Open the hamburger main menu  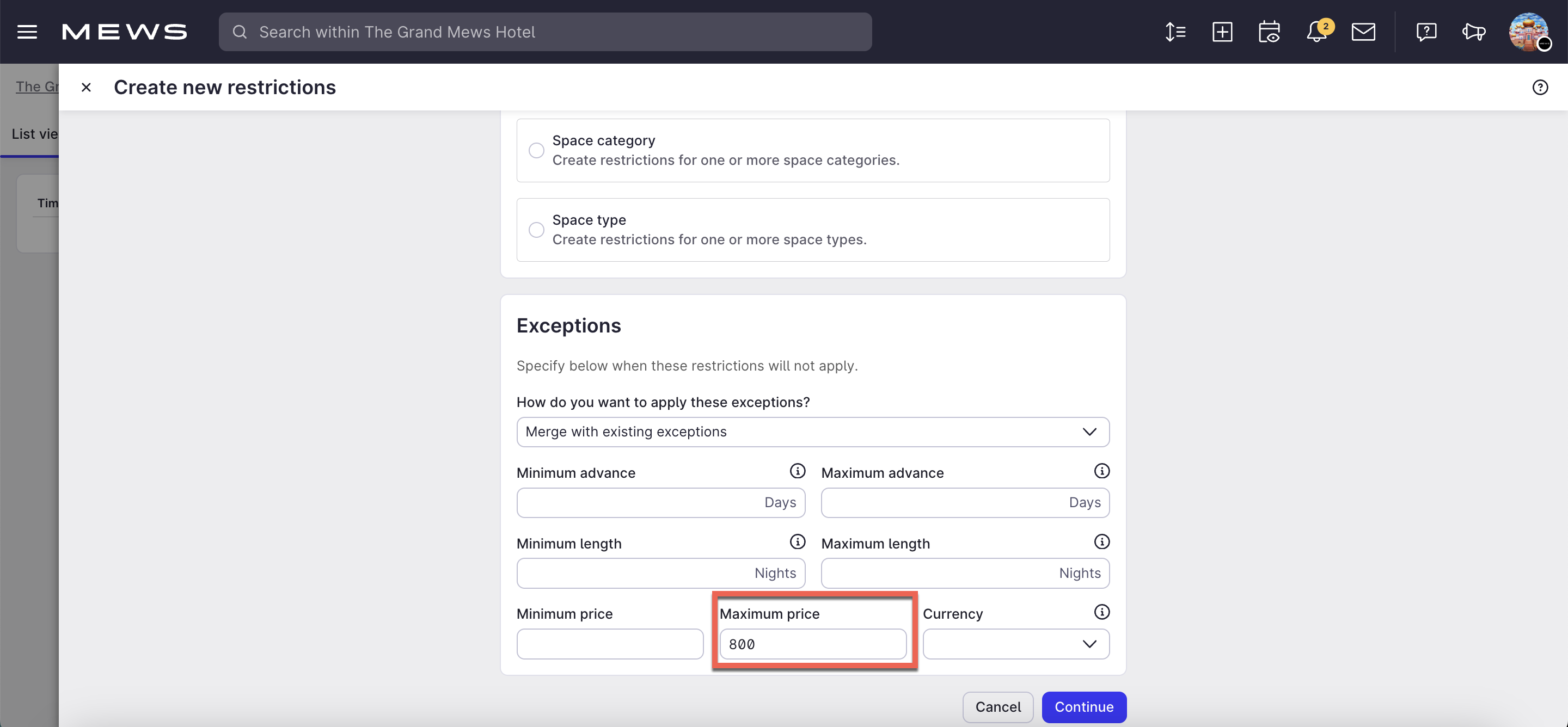[27, 32]
